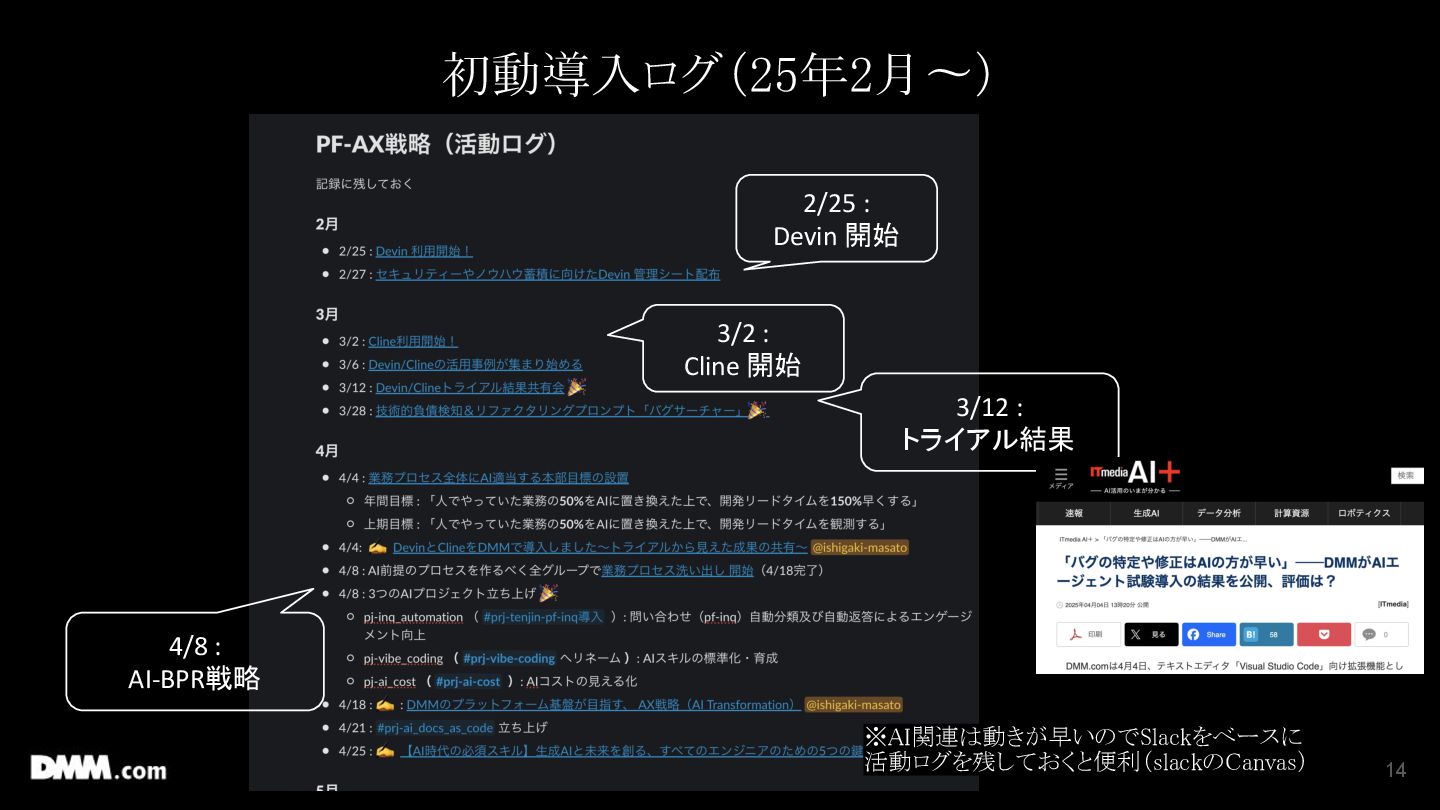Click the pj-vibe_coding item
Image resolution: width=1440 pixels, height=810 pixels.
click(403, 658)
